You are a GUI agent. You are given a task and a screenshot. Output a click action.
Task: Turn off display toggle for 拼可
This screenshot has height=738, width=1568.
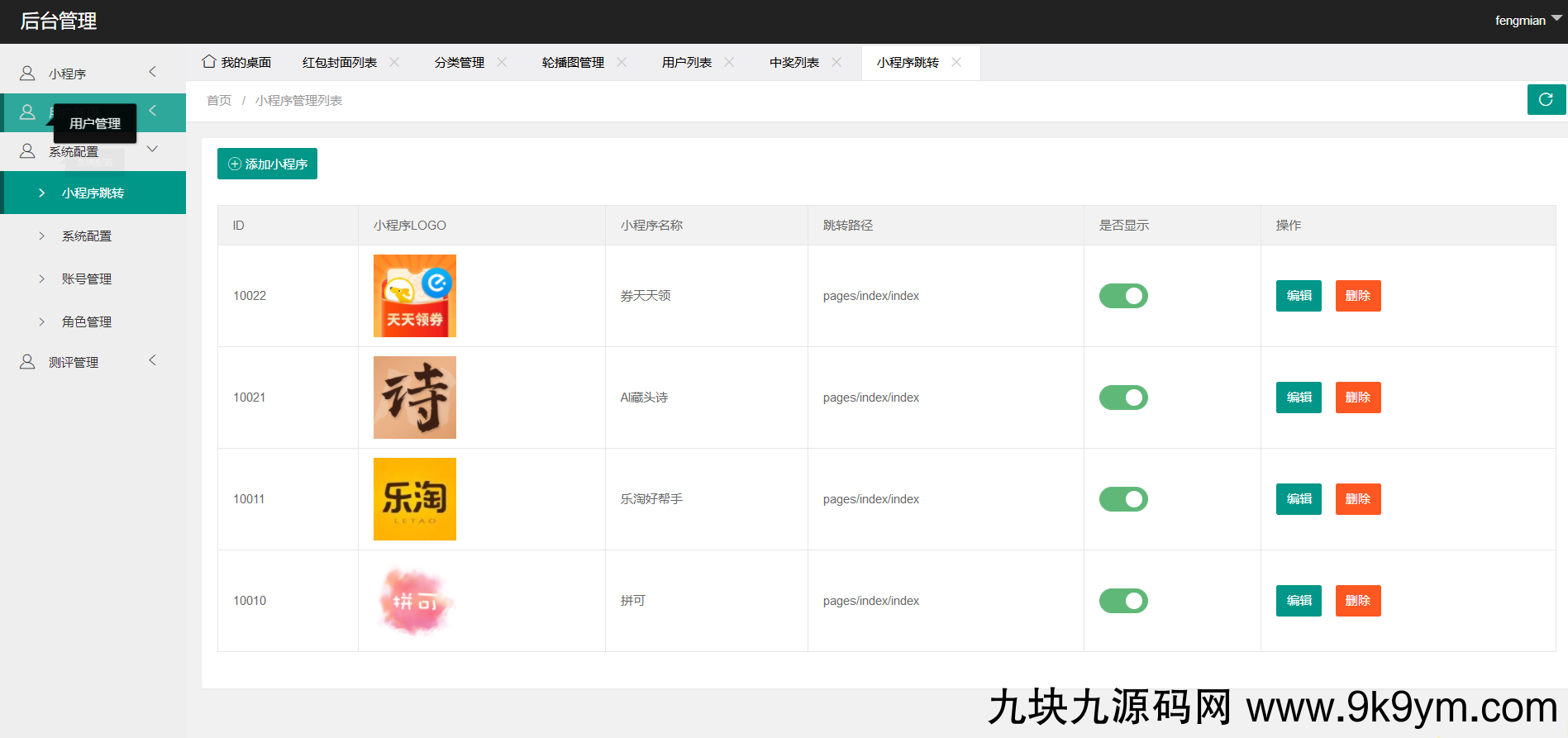(1122, 601)
